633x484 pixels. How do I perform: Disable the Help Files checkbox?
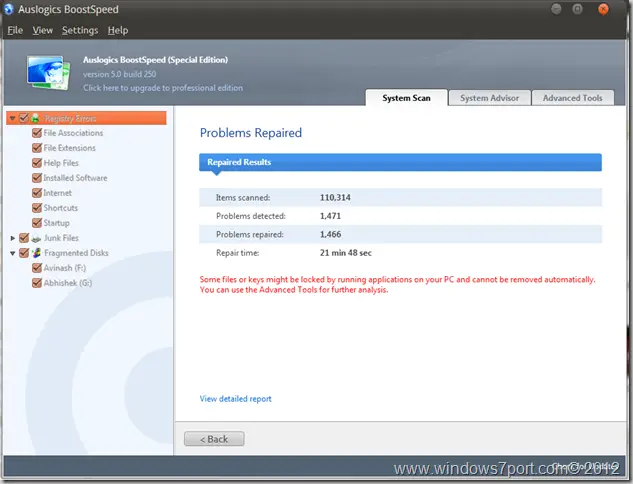(37, 163)
